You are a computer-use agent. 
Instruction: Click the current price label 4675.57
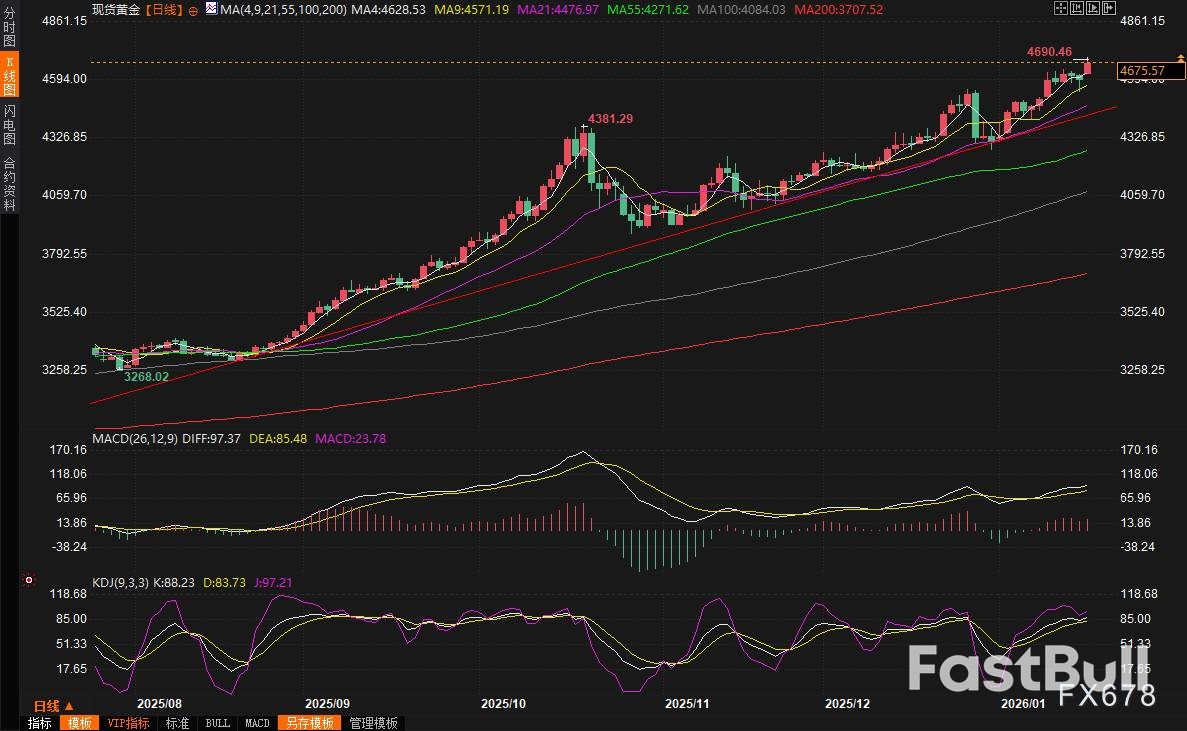click(x=1142, y=71)
